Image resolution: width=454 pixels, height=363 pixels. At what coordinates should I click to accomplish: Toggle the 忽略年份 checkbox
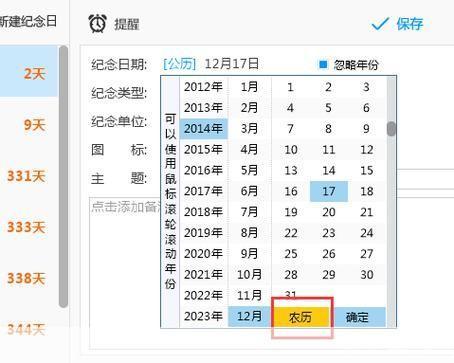pyautogui.click(x=323, y=64)
